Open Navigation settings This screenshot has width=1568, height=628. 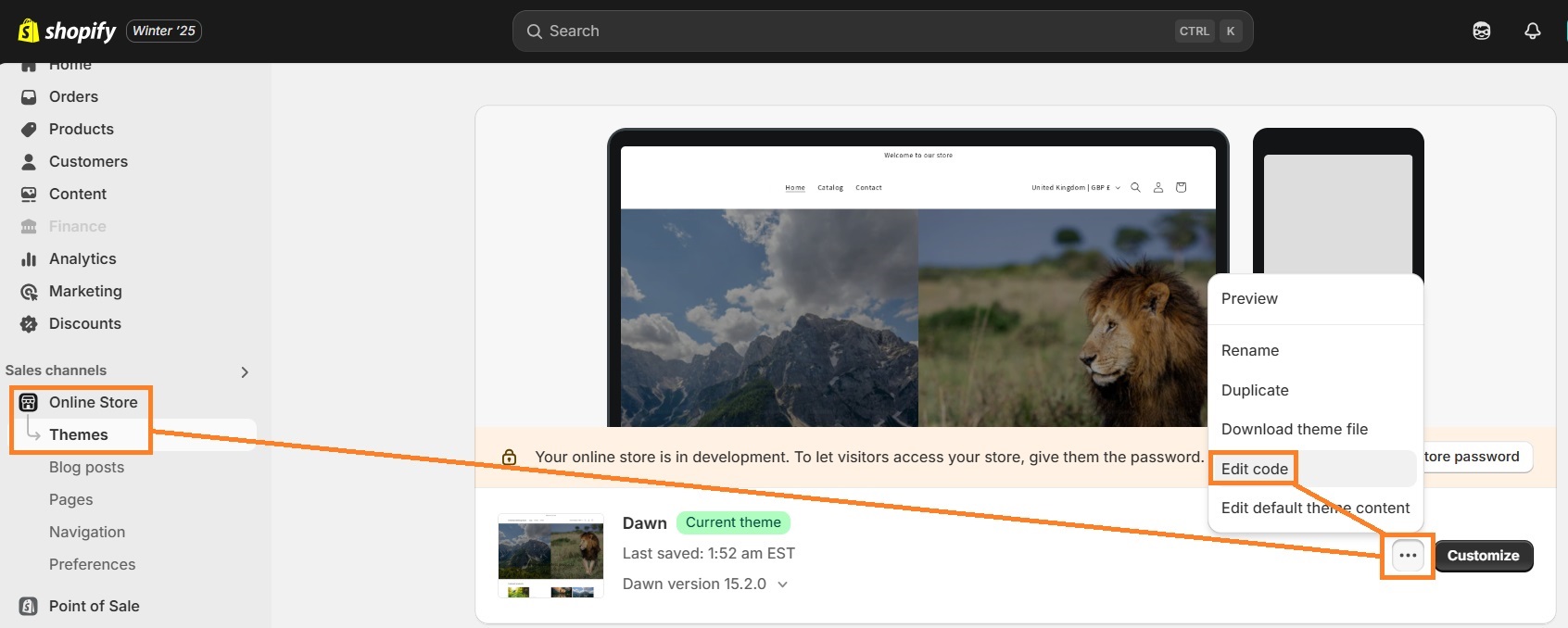(x=87, y=532)
